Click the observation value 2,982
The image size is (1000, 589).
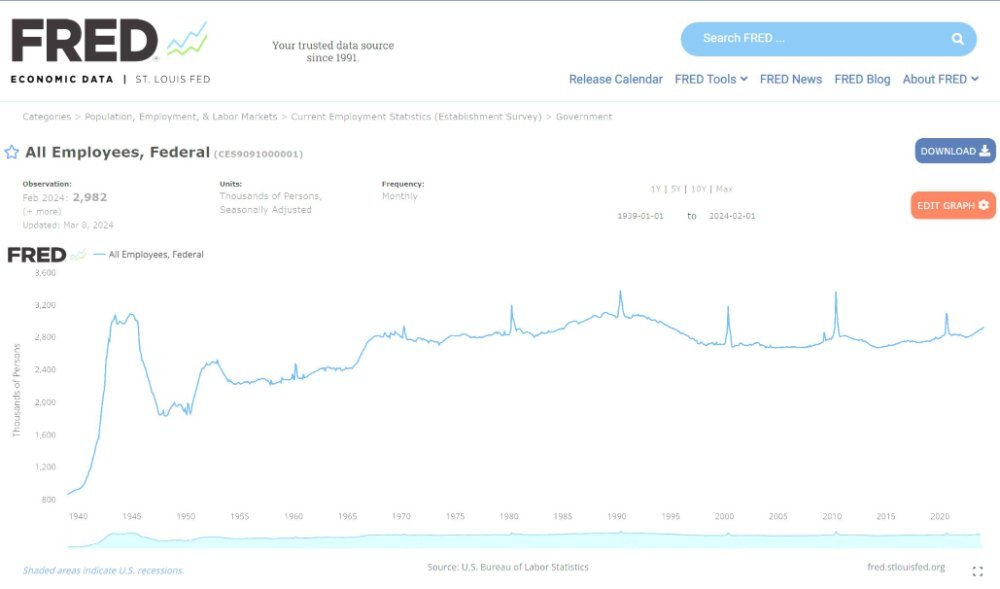(90, 198)
